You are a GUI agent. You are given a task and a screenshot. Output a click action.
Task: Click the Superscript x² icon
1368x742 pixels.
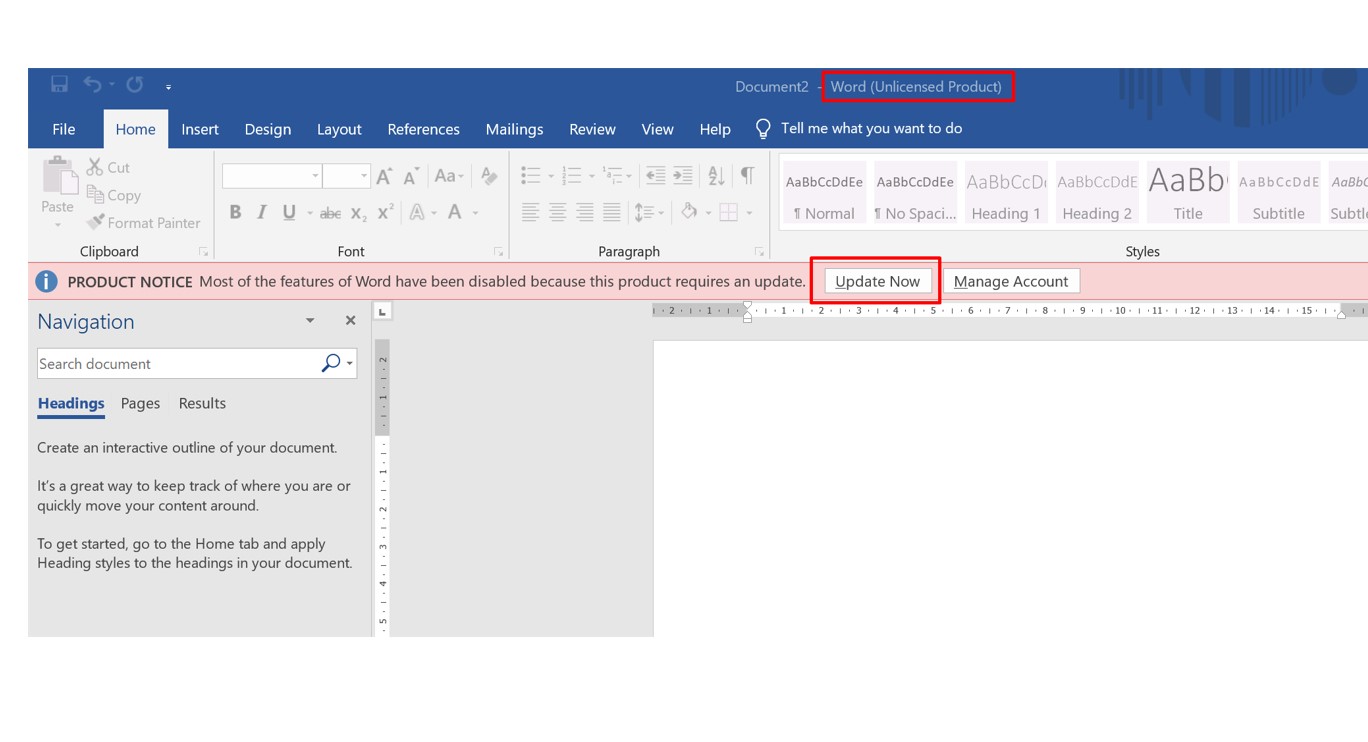click(x=385, y=212)
